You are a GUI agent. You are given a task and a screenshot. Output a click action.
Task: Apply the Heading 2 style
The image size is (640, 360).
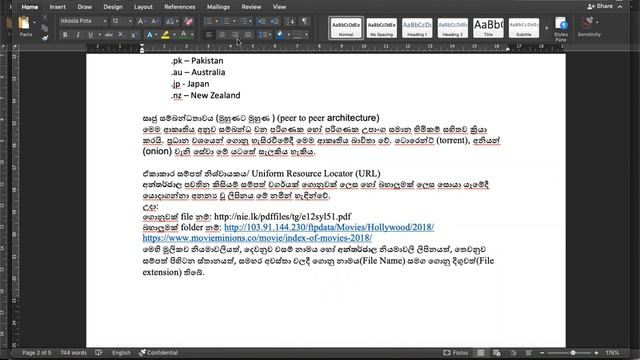[x=453, y=28]
